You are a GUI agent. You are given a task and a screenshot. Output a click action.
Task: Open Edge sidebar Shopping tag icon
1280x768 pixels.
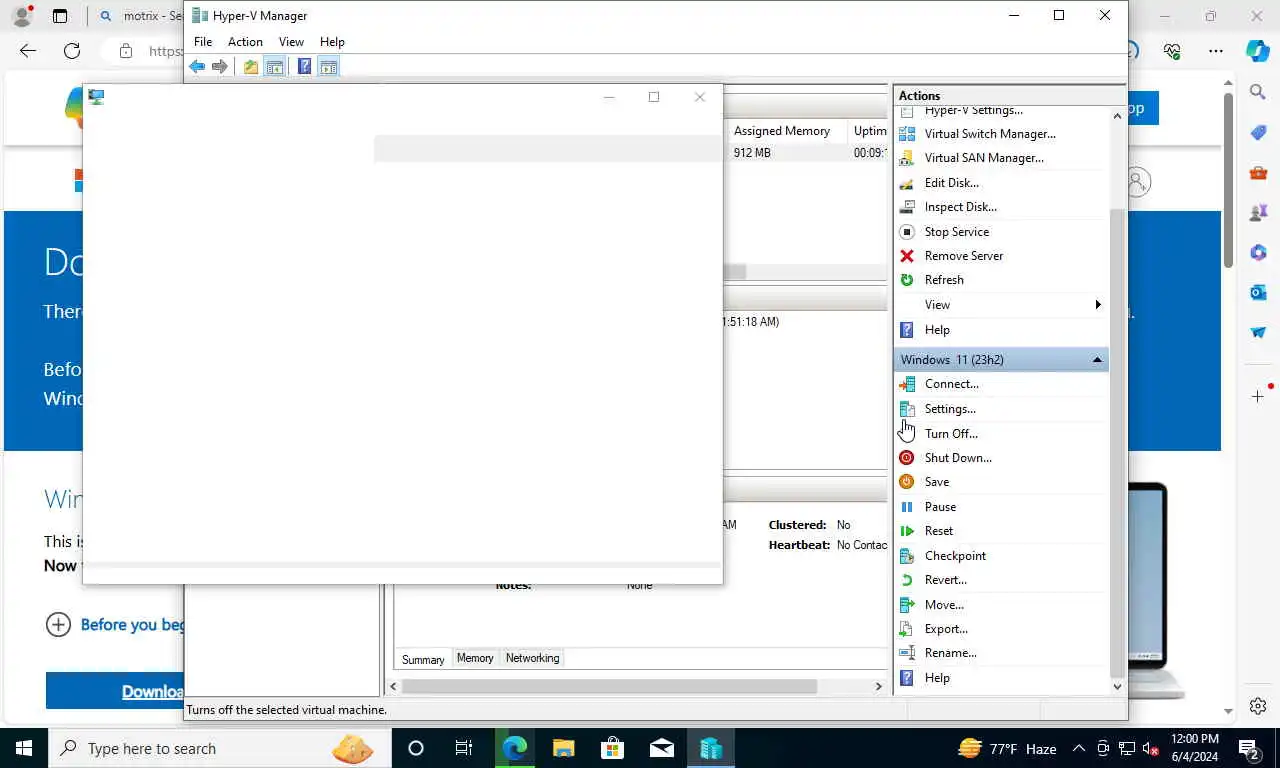(x=1258, y=133)
